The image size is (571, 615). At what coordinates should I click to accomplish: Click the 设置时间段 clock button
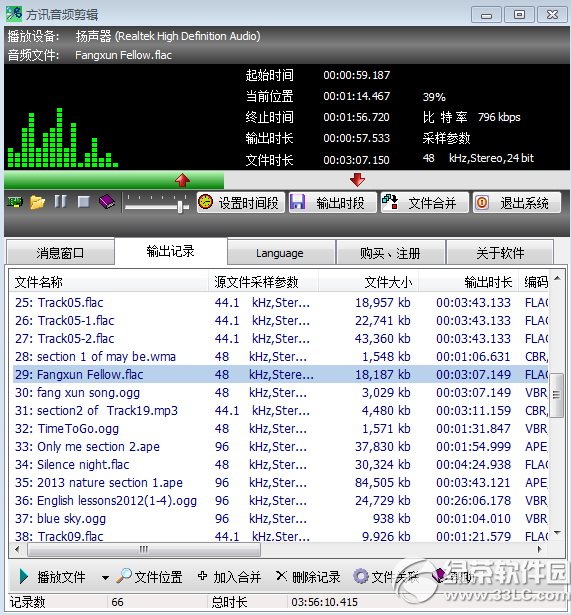[x=240, y=203]
